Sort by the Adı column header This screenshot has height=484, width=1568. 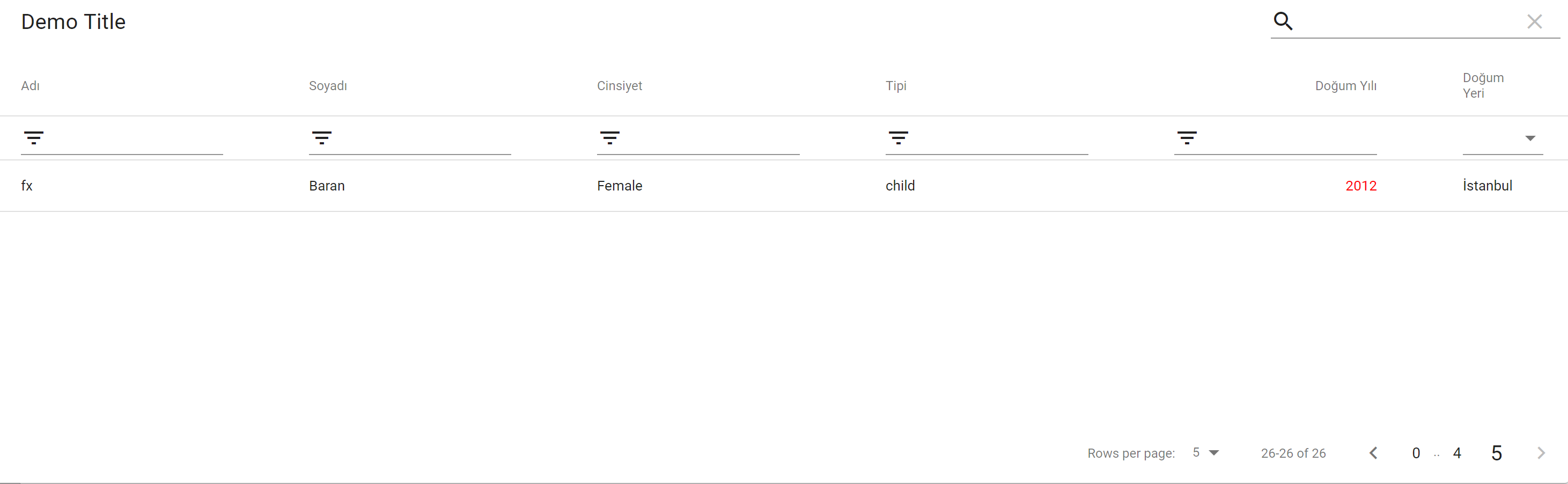[31, 85]
